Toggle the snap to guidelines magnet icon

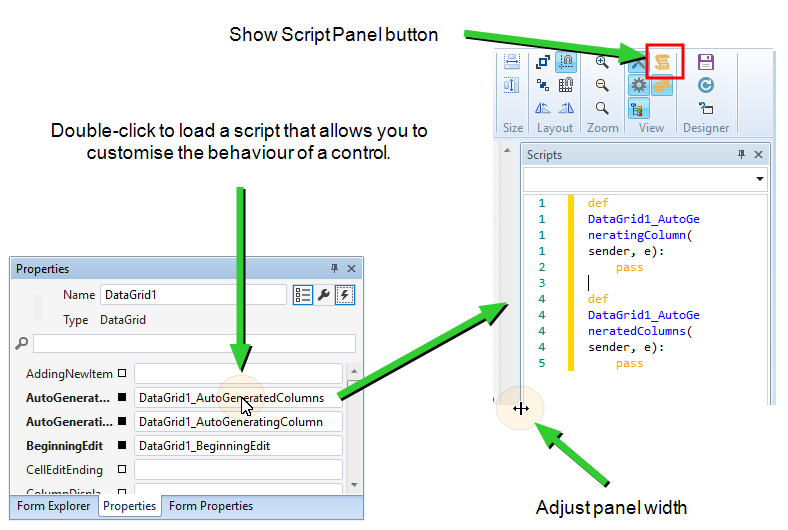pyautogui.click(x=566, y=62)
